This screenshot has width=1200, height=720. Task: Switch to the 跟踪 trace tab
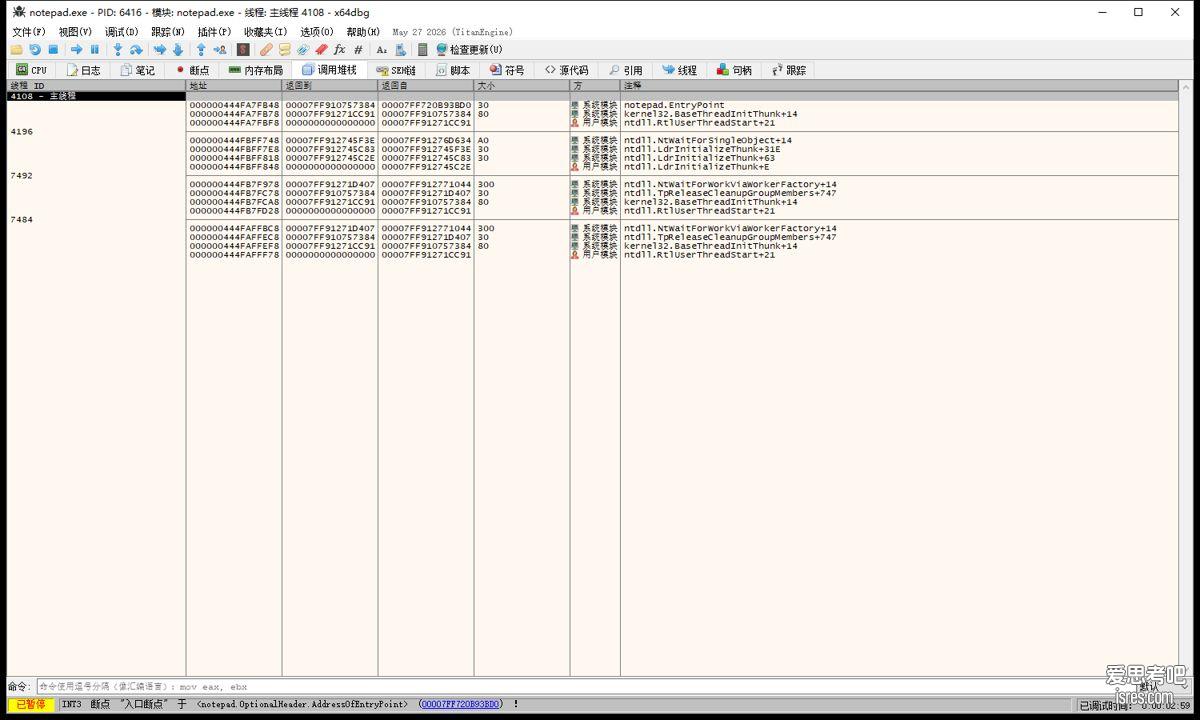click(788, 70)
